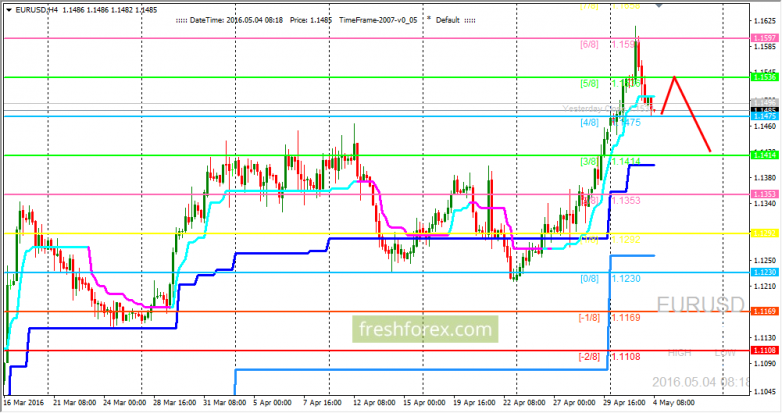
Task: Click the 31 Mar 08:00 time label
Action: point(224,402)
